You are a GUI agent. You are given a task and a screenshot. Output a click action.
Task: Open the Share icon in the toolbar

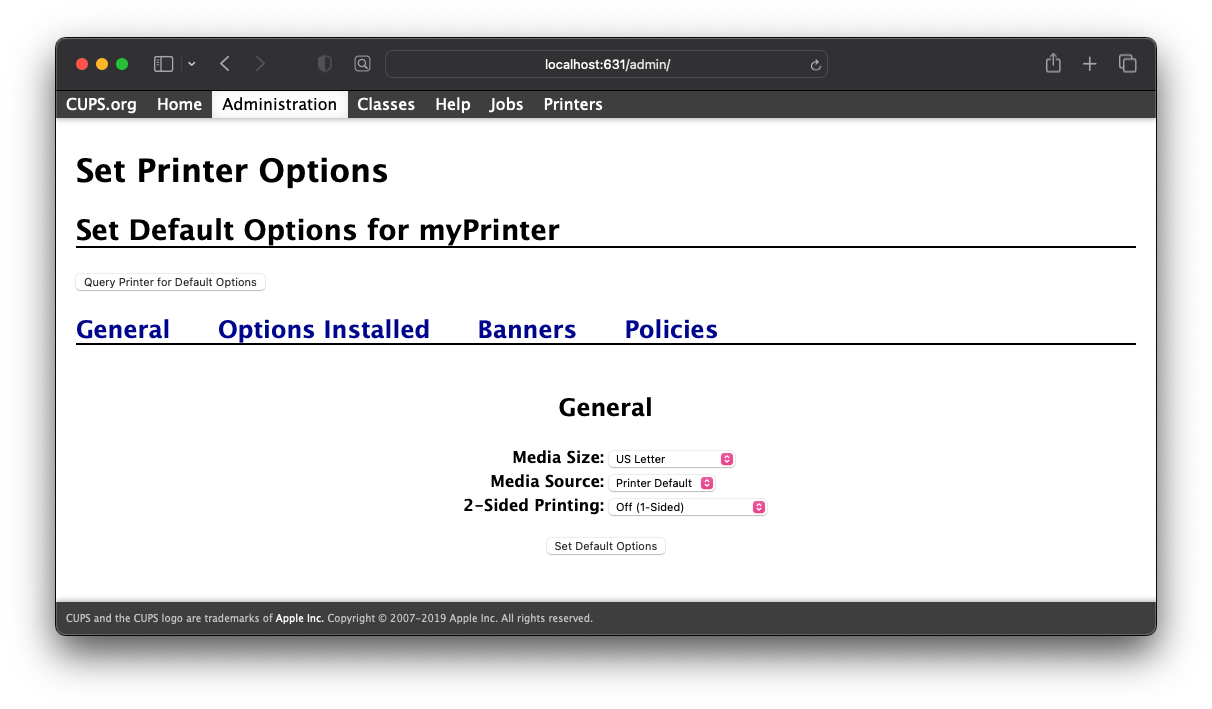tap(1053, 63)
